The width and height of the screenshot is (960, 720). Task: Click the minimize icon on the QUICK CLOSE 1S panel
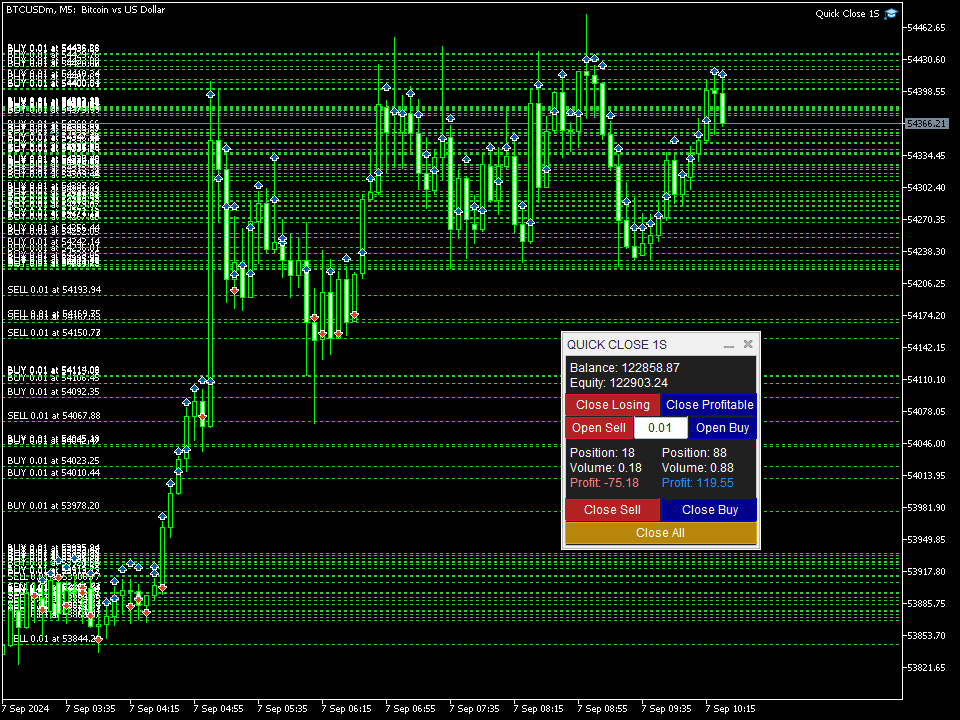[x=728, y=344]
